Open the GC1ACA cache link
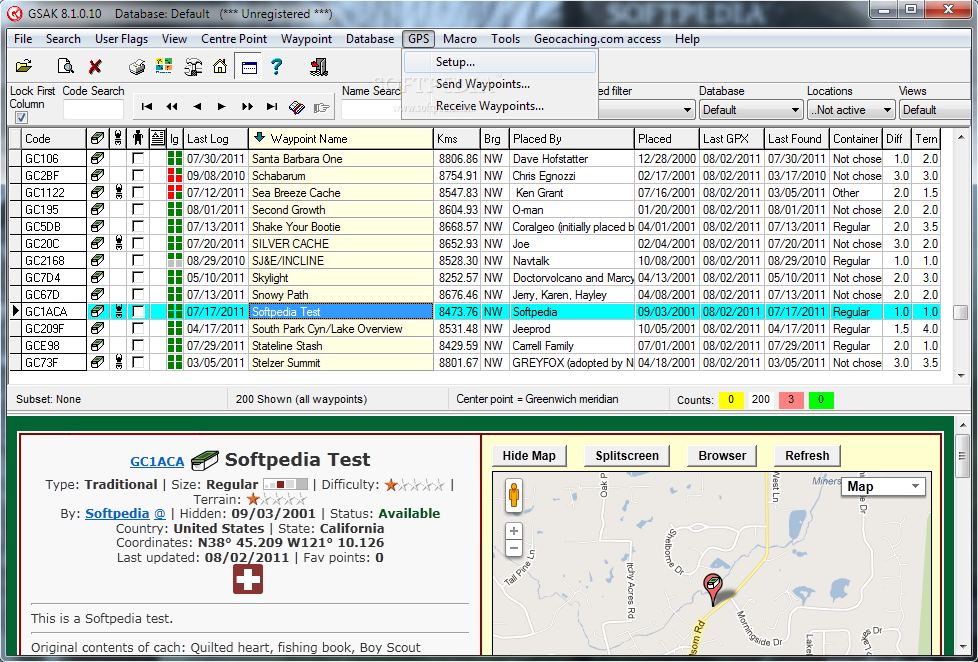The width and height of the screenshot is (978, 662). [157, 462]
